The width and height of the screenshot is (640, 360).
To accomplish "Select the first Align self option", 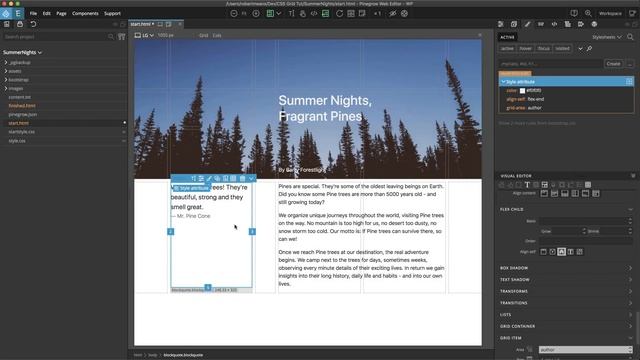I will coord(544,252).
